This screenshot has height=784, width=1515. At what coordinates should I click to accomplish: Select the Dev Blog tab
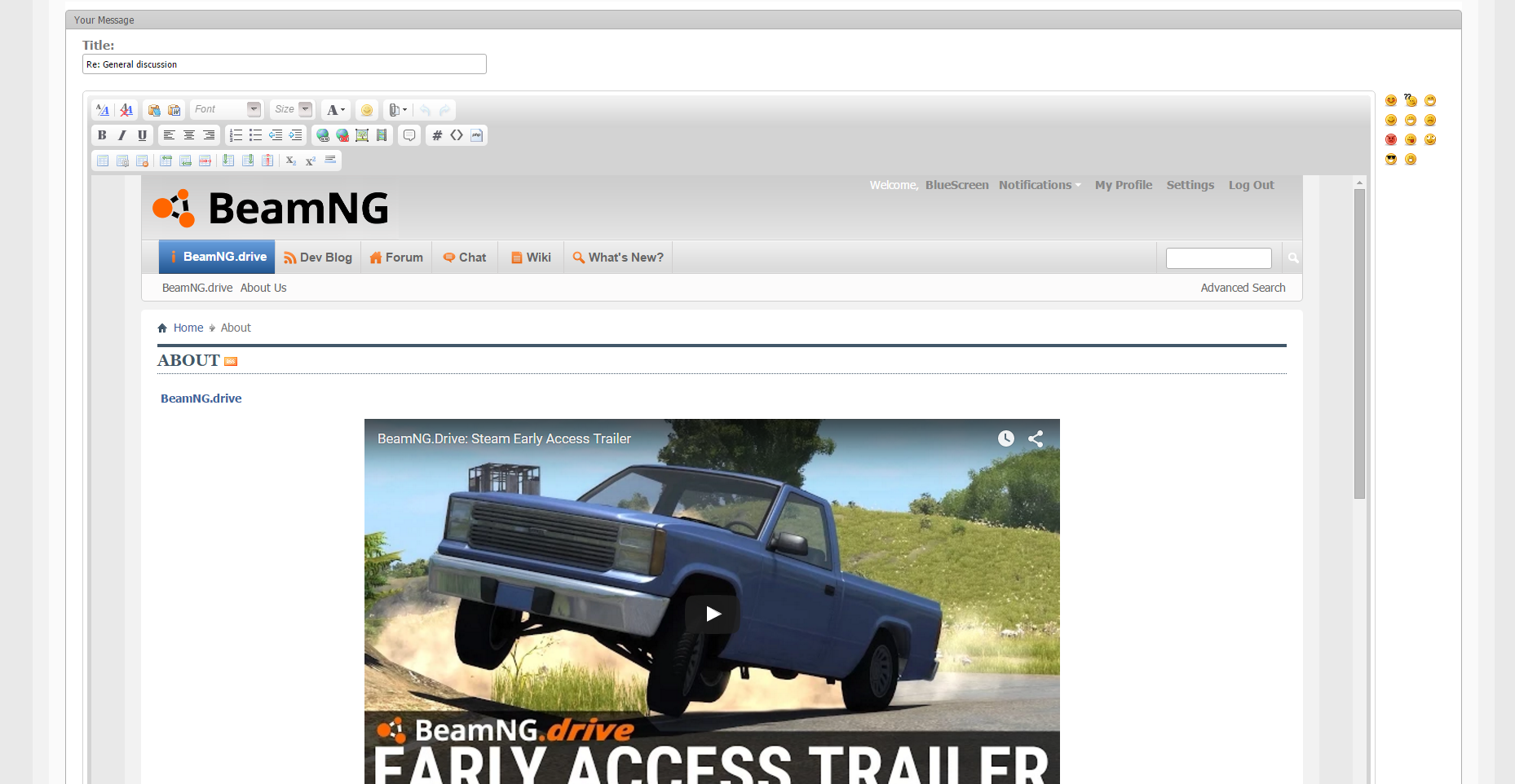(x=318, y=258)
